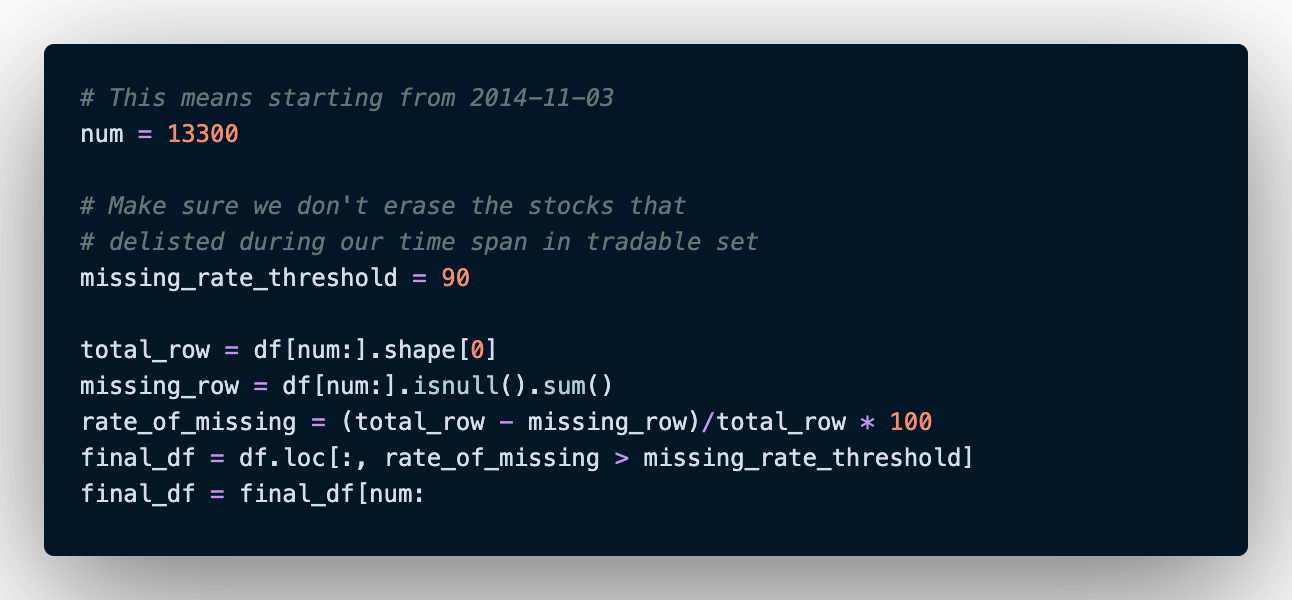Click the orange number 100
Image resolution: width=1292 pixels, height=600 pixels.
(x=910, y=422)
